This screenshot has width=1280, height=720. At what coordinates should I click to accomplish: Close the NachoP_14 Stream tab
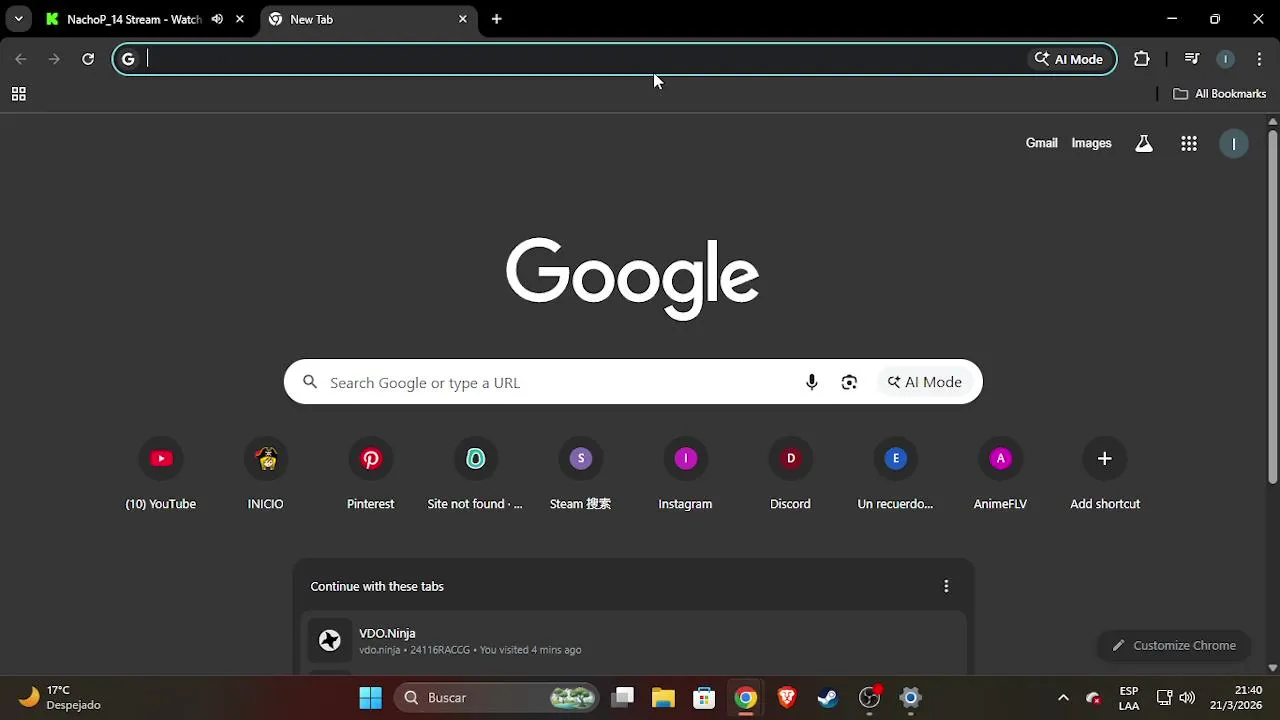tap(240, 19)
